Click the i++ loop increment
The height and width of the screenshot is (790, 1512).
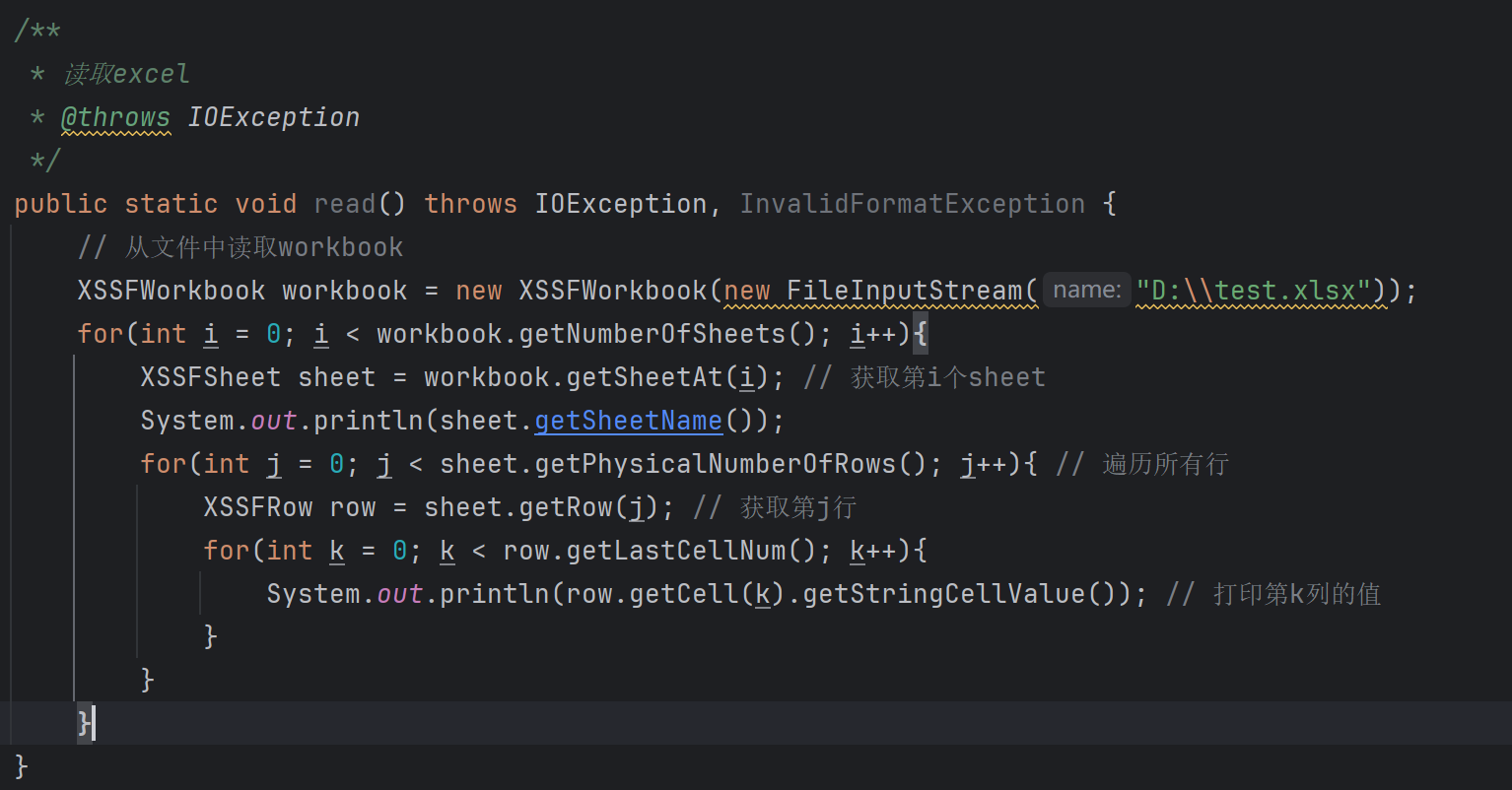pos(873,334)
